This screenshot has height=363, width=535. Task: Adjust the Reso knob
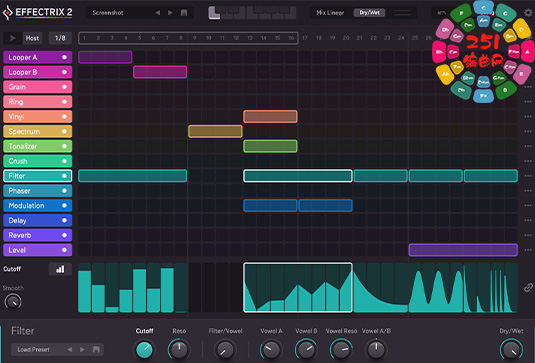179,350
